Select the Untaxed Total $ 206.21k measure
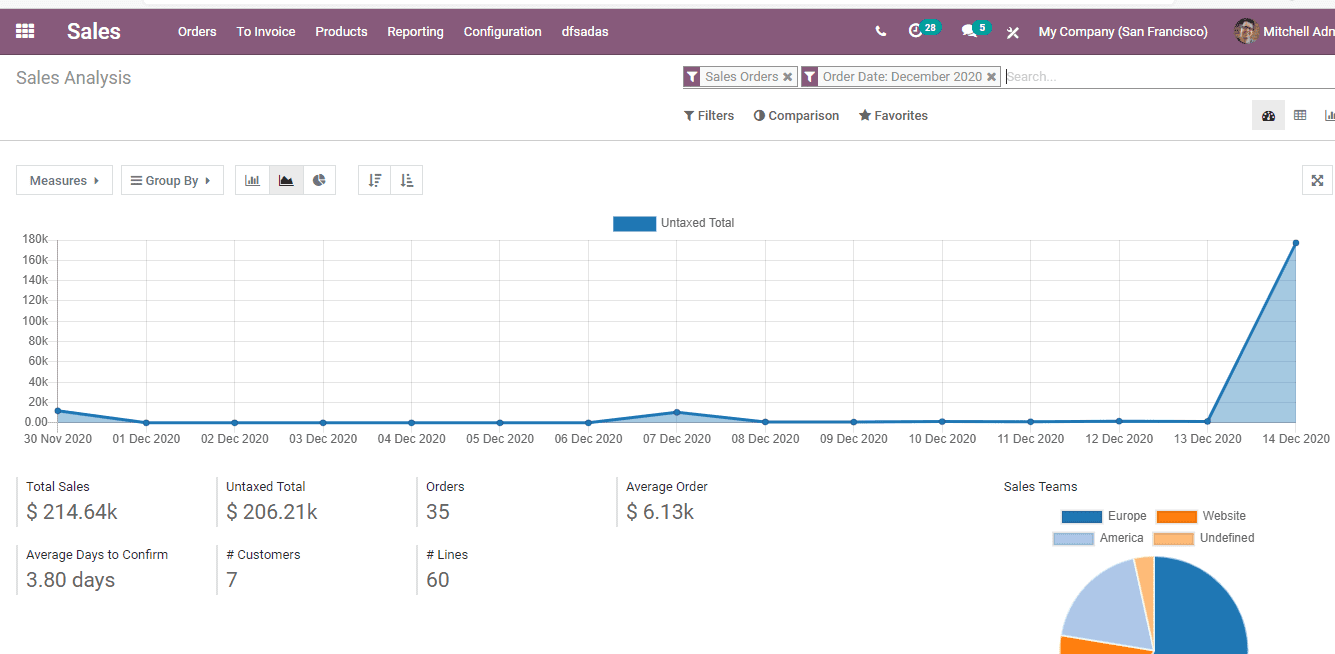Image resolution: width=1335 pixels, height=654 pixels. [x=316, y=501]
